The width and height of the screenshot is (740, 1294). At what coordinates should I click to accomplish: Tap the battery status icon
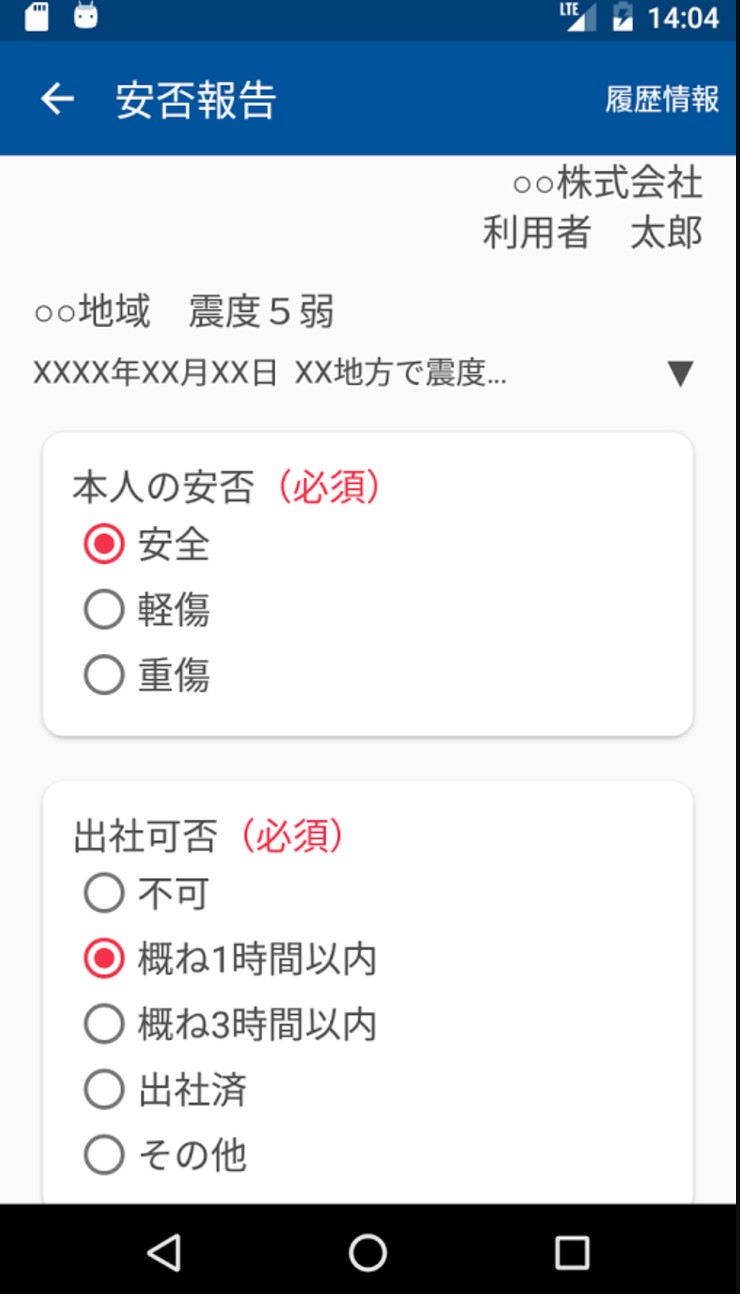coord(623,17)
